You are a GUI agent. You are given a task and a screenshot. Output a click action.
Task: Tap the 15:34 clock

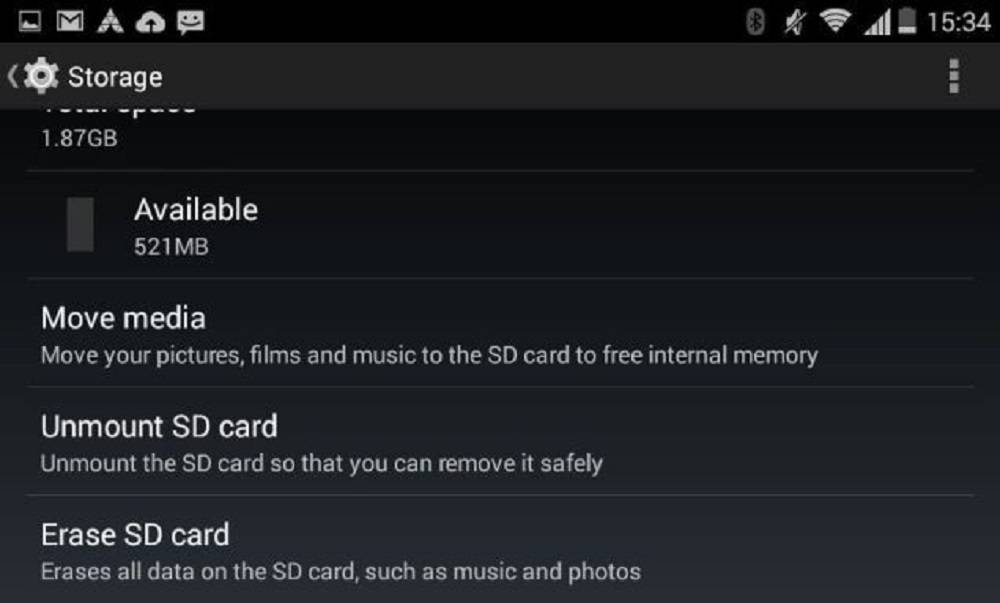pos(959,22)
